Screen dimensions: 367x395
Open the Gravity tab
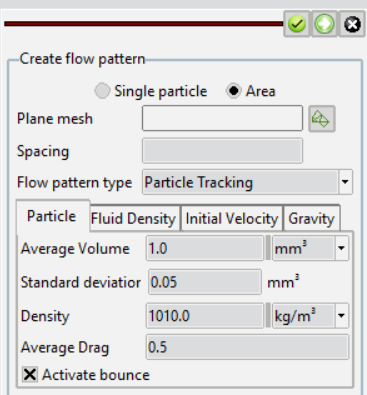click(311, 219)
